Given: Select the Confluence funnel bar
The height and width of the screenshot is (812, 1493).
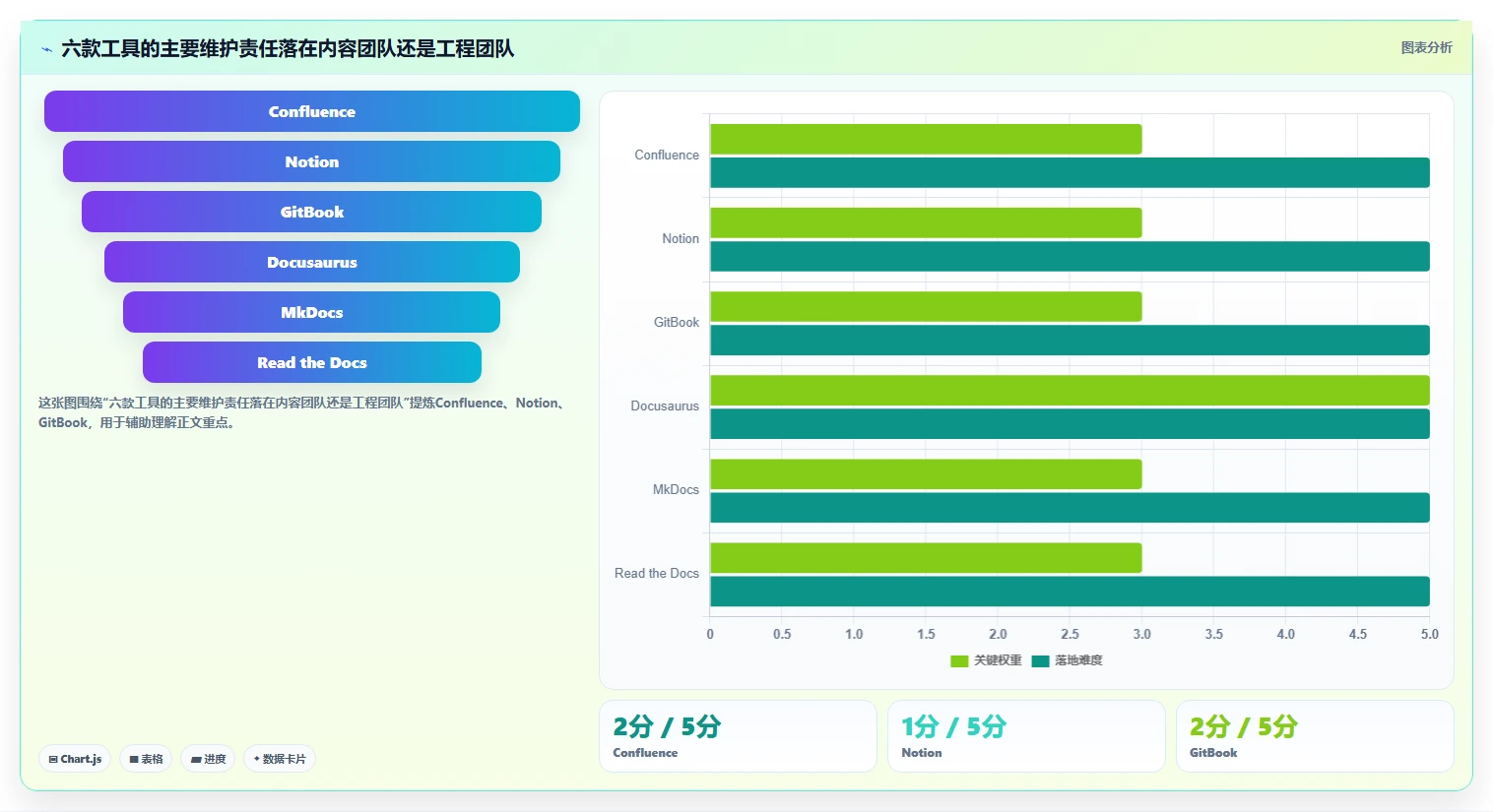Looking at the screenshot, I should coord(312,111).
